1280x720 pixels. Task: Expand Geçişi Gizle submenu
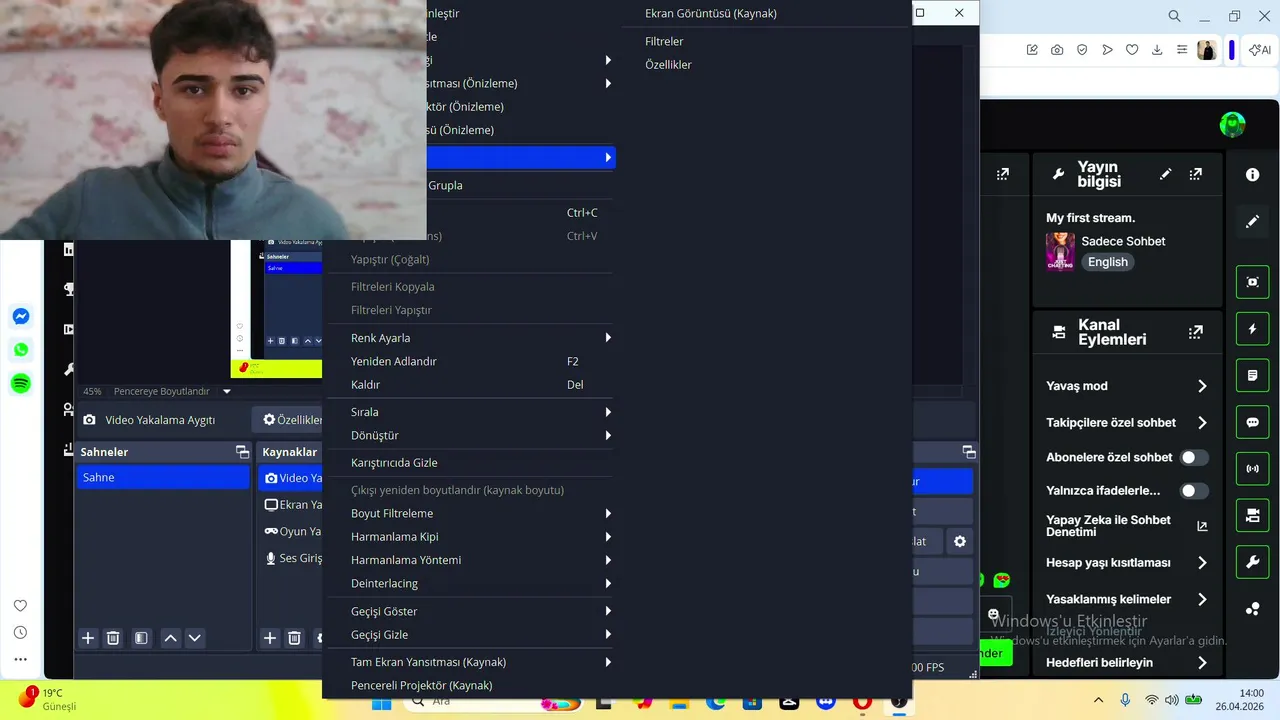[x=470, y=634]
